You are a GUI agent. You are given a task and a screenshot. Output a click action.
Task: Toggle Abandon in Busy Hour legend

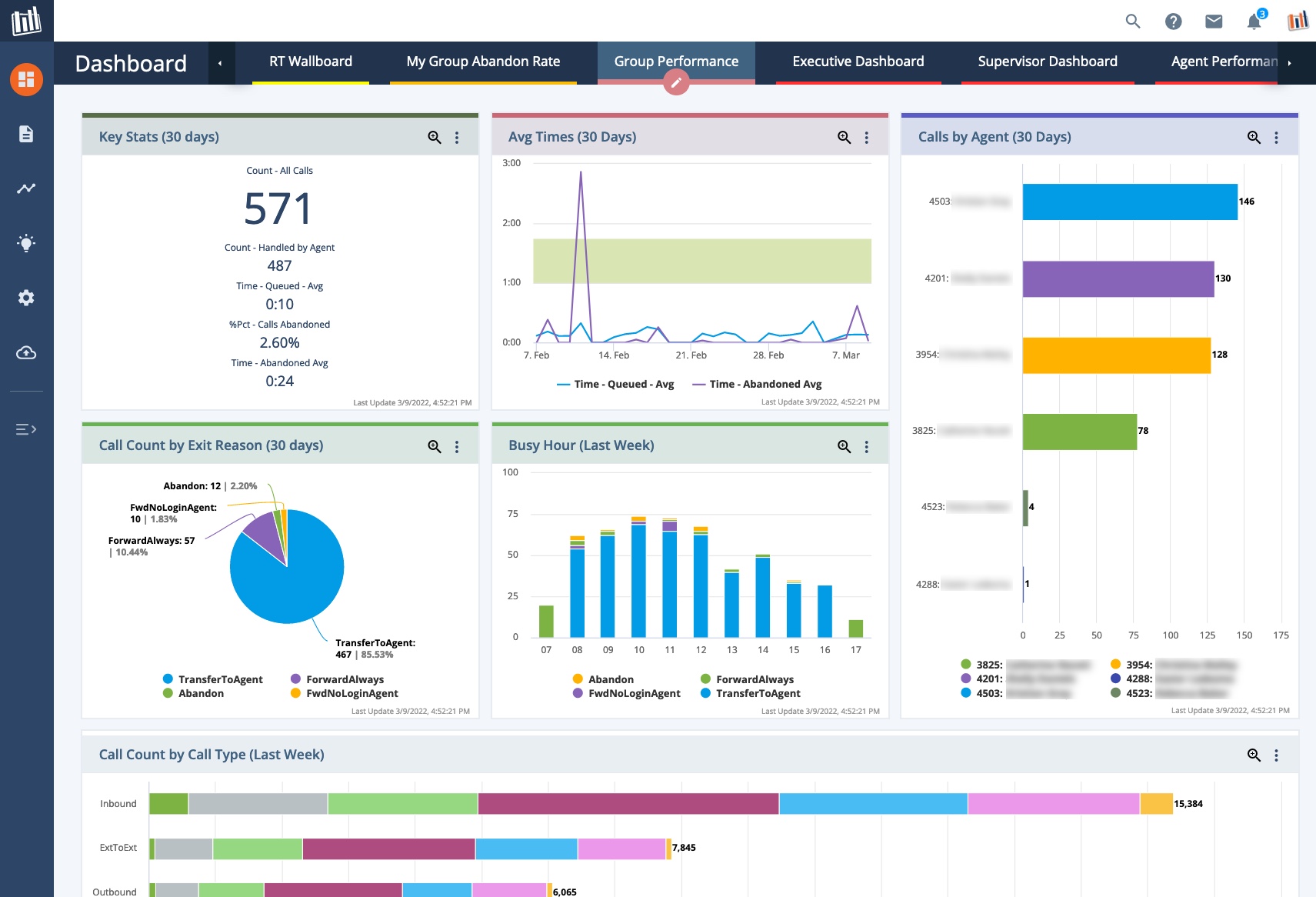tap(604, 679)
